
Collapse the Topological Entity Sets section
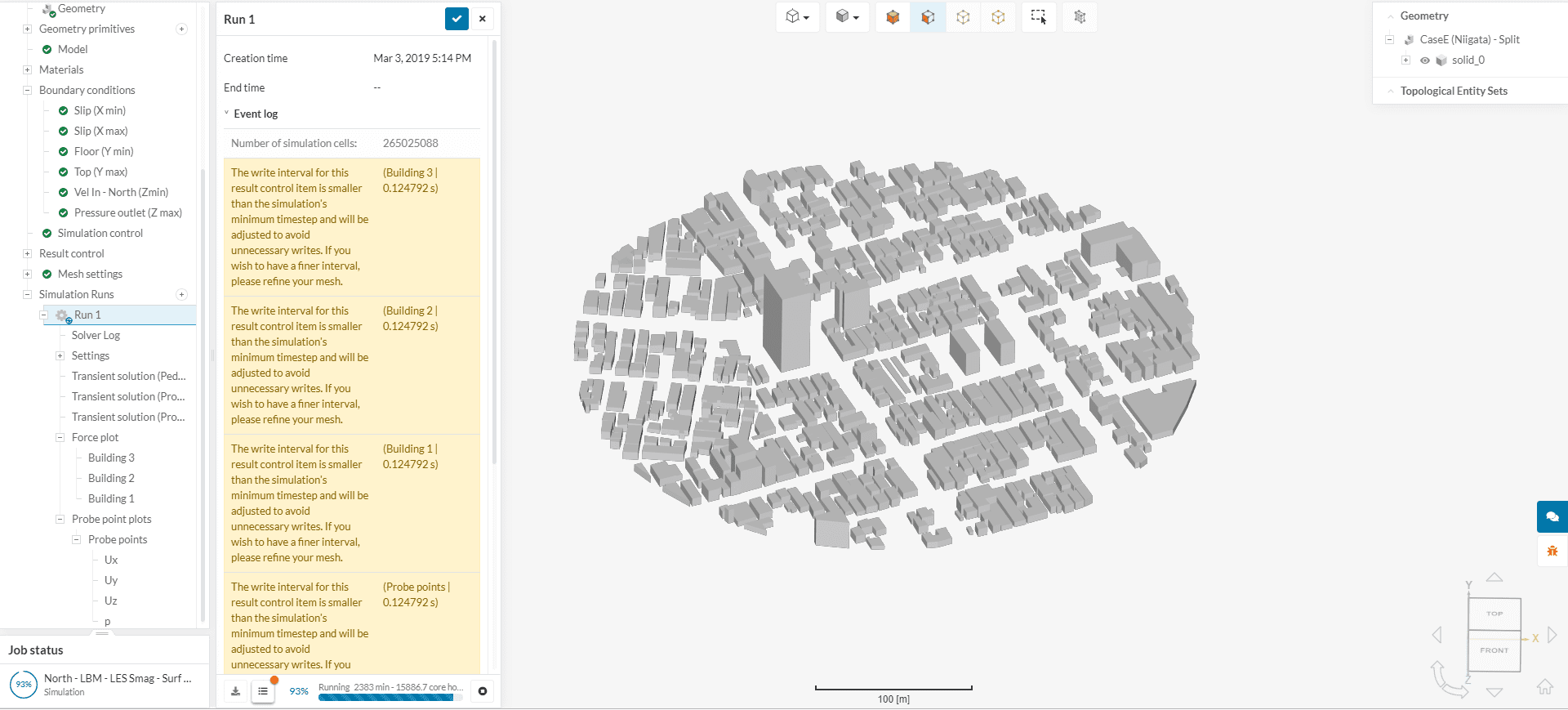click(x=1390, y=92)
